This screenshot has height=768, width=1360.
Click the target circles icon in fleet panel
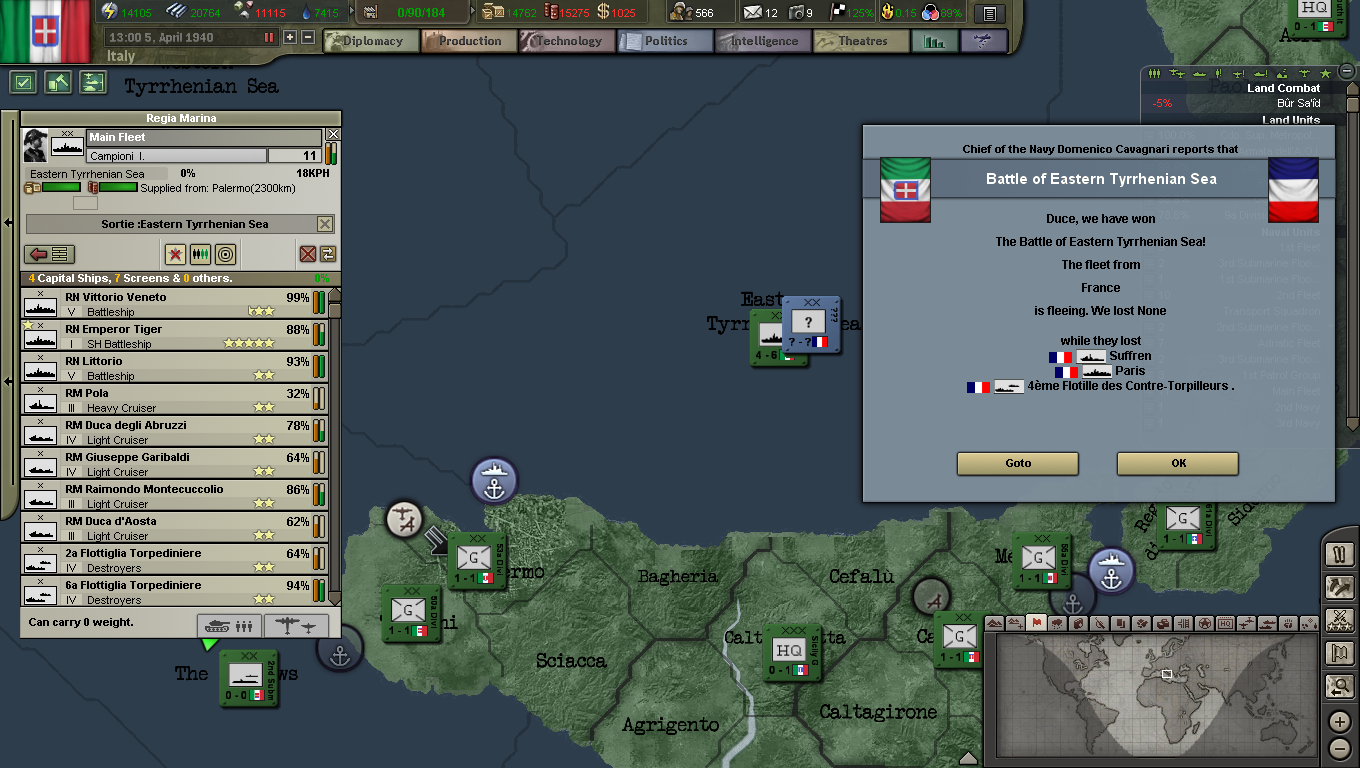click(x=226, y=254)
